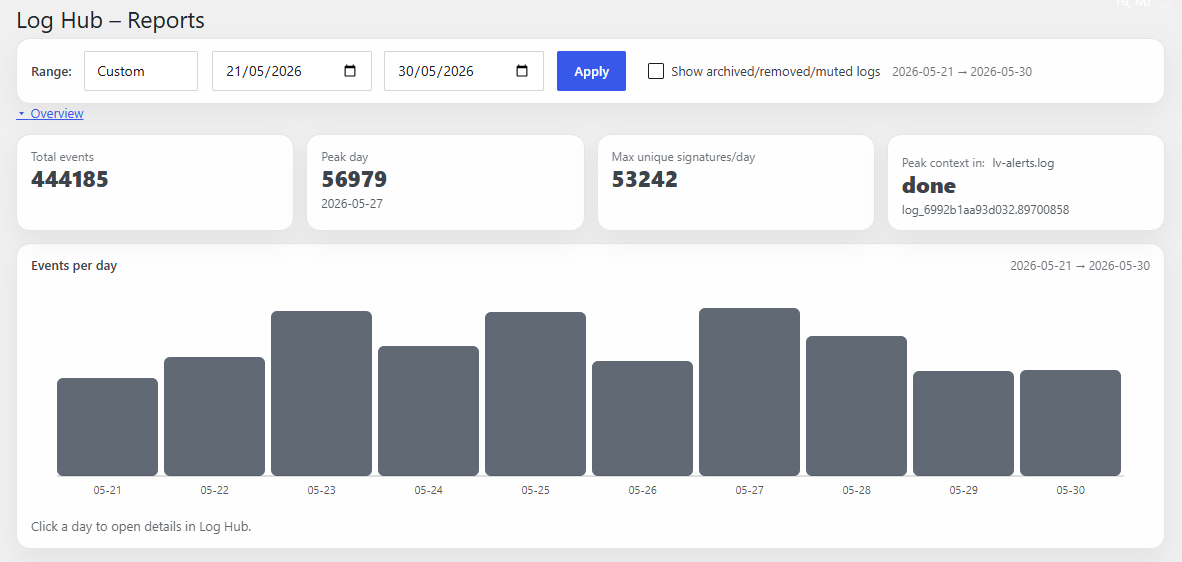The width and height of the screenshot is (1182, 562).
Task: Click date range text beside archived checkbox
Action: [x=962, y=72]
